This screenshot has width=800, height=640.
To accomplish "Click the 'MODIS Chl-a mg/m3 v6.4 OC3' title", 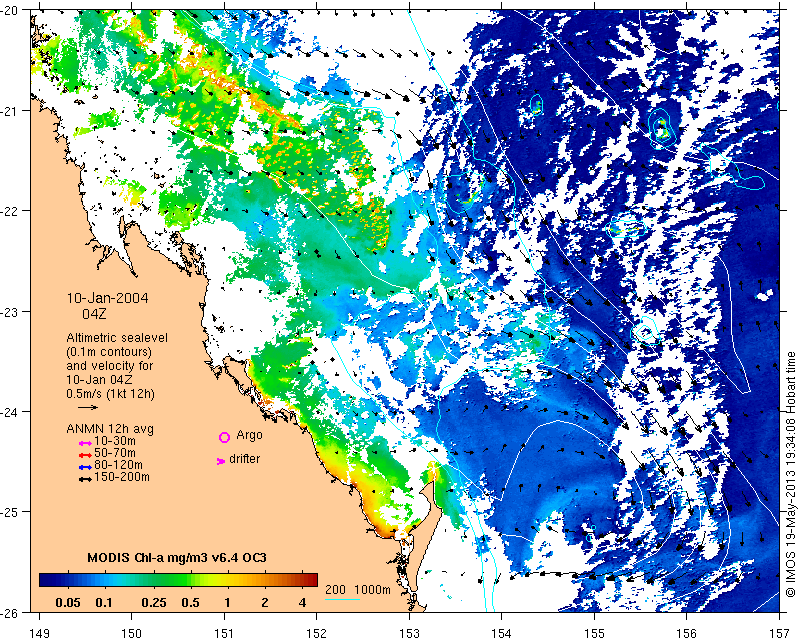I will pos(177,557).
